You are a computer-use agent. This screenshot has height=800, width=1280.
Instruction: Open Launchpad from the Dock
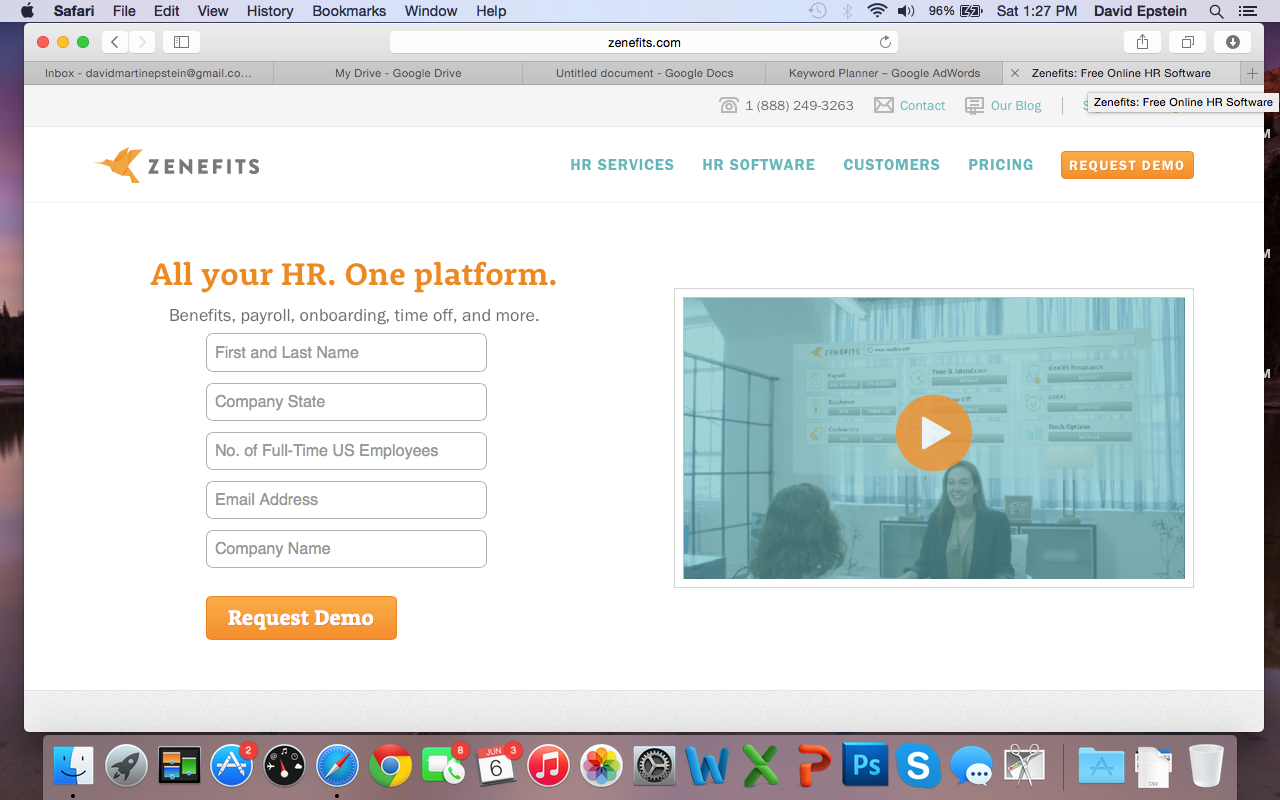click(126, 767)
